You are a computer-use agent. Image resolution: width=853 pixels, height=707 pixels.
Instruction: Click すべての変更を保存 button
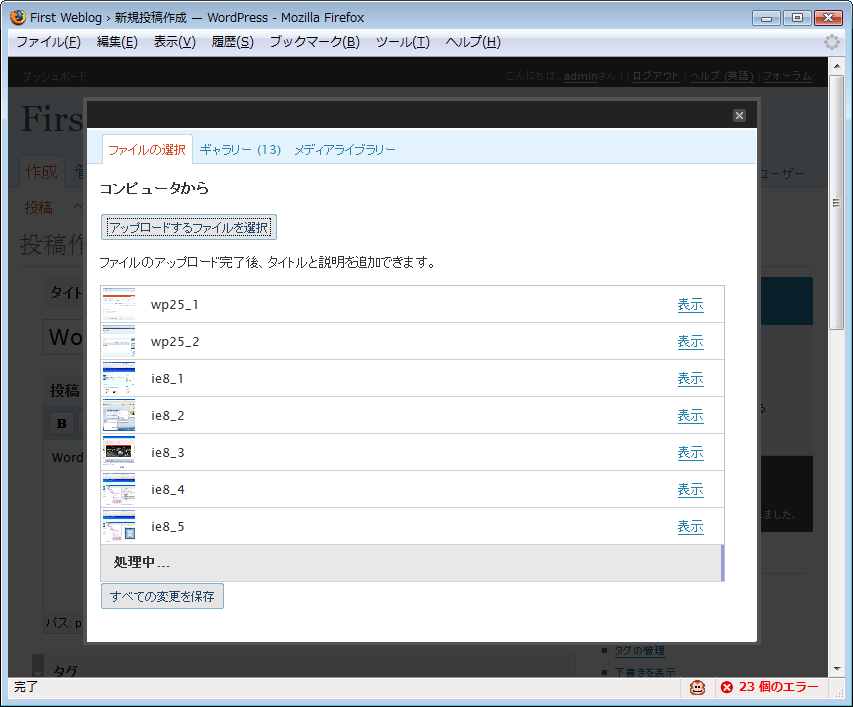pos(162,597)
